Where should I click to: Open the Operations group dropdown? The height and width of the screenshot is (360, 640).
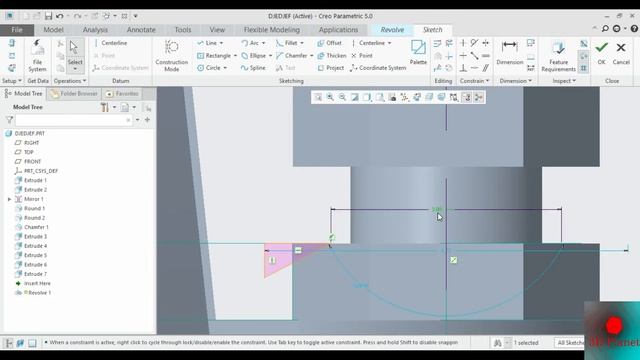[x=70, y=81]
